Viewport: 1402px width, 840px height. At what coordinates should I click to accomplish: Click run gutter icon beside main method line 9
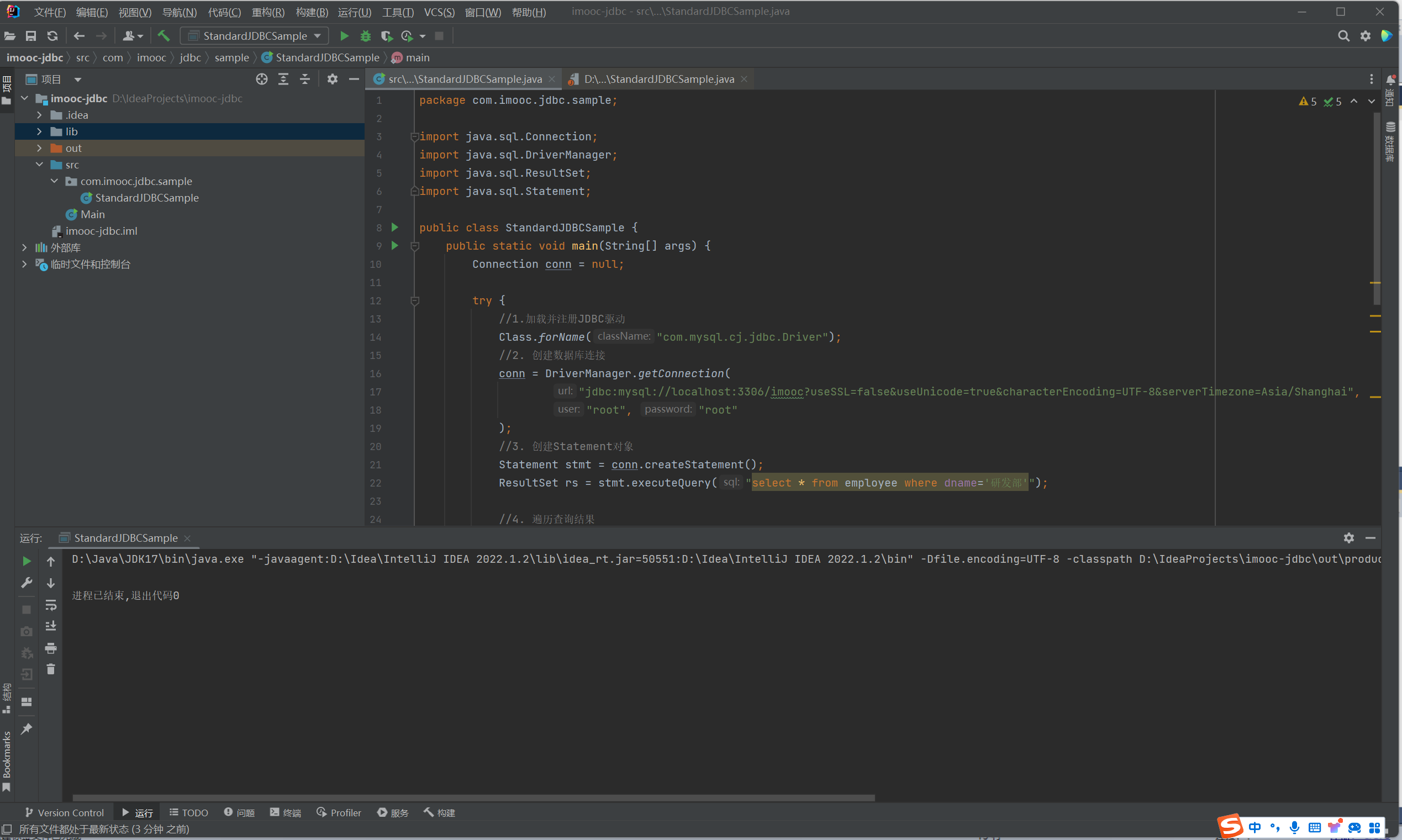pyautogui.click(x=395, y=246)
